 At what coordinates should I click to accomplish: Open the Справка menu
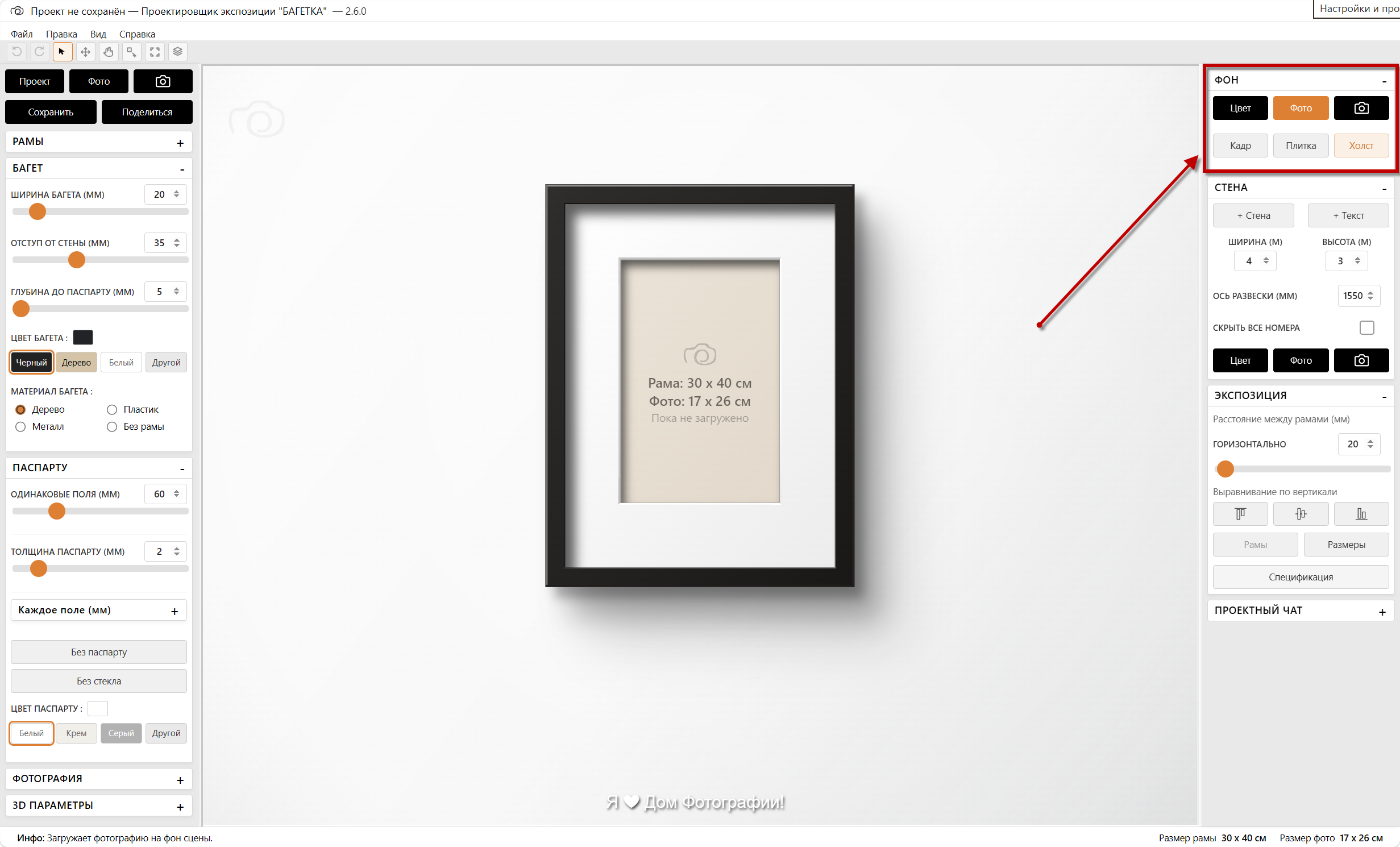[137, 34]
